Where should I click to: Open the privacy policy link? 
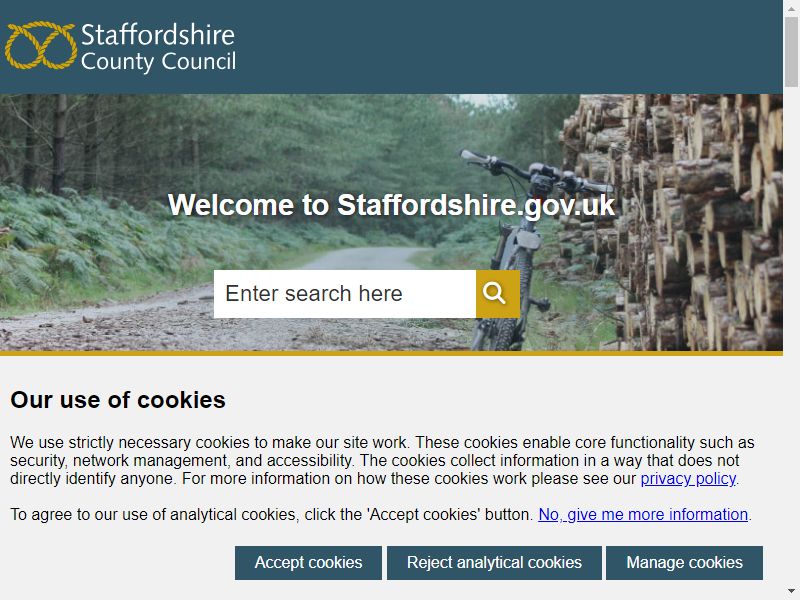point(688,479)
